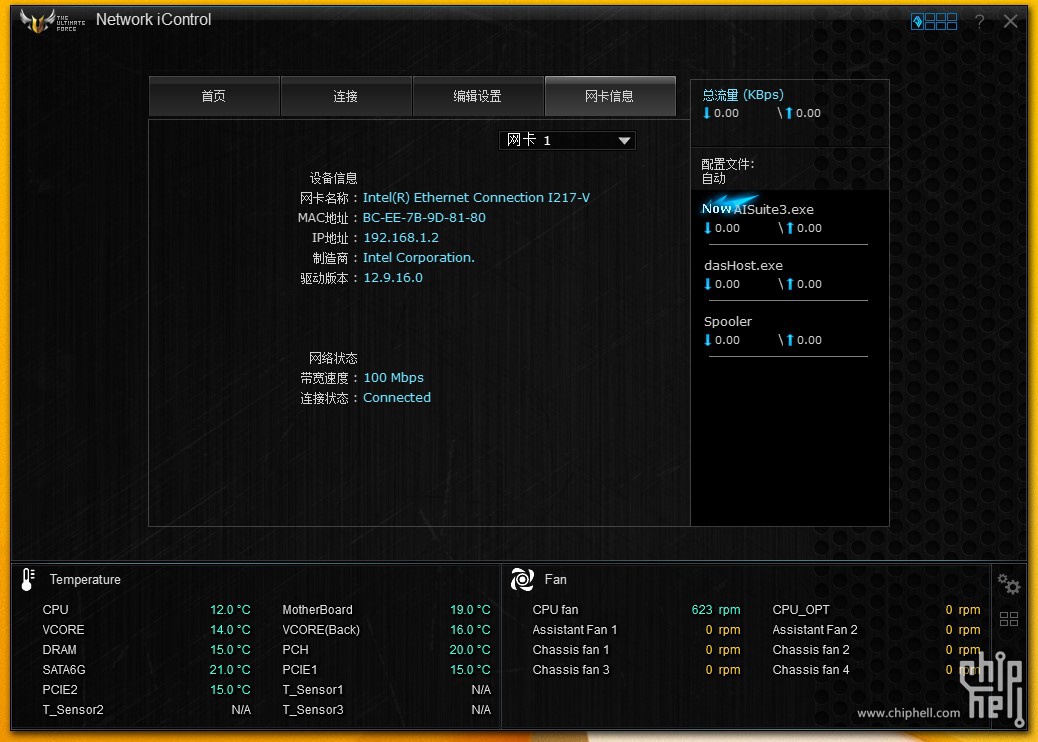Click the Temperature panel title
The height and width of the screenshot is (742, 1038).
[85, 580]
